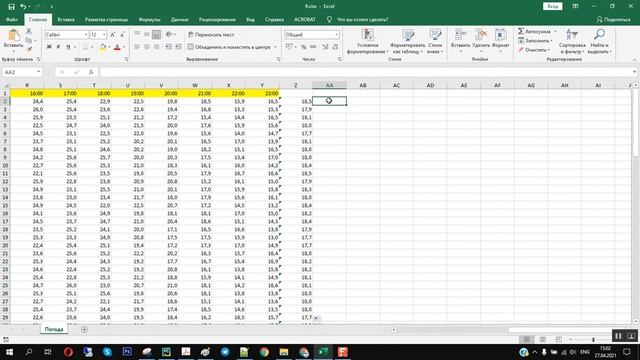The width and height of the screenshot is (640, 360).
Task: Click the Delete cells (Удалить) icon
Action: 481,35
